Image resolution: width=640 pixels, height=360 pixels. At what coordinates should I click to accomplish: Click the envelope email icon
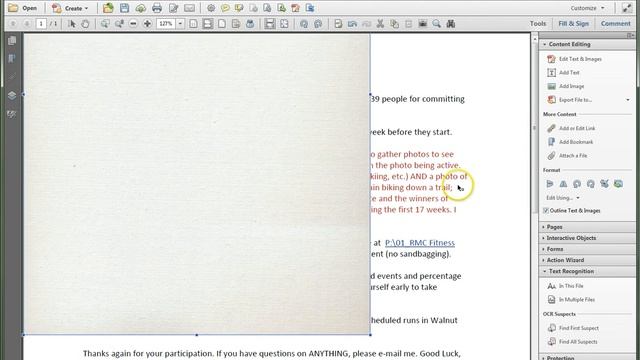point(189,8)
